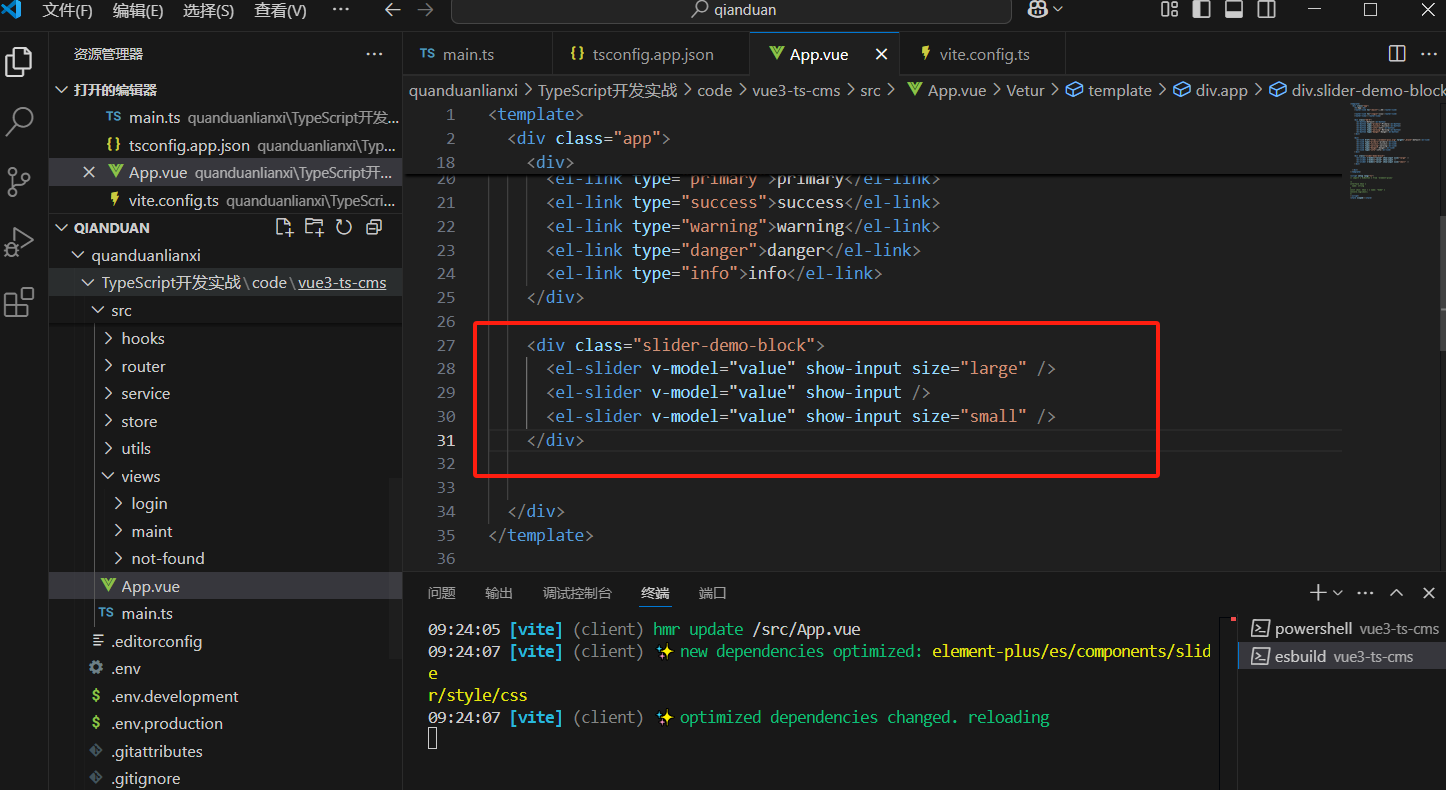Open the 选择(S) menu

(208, 11)
